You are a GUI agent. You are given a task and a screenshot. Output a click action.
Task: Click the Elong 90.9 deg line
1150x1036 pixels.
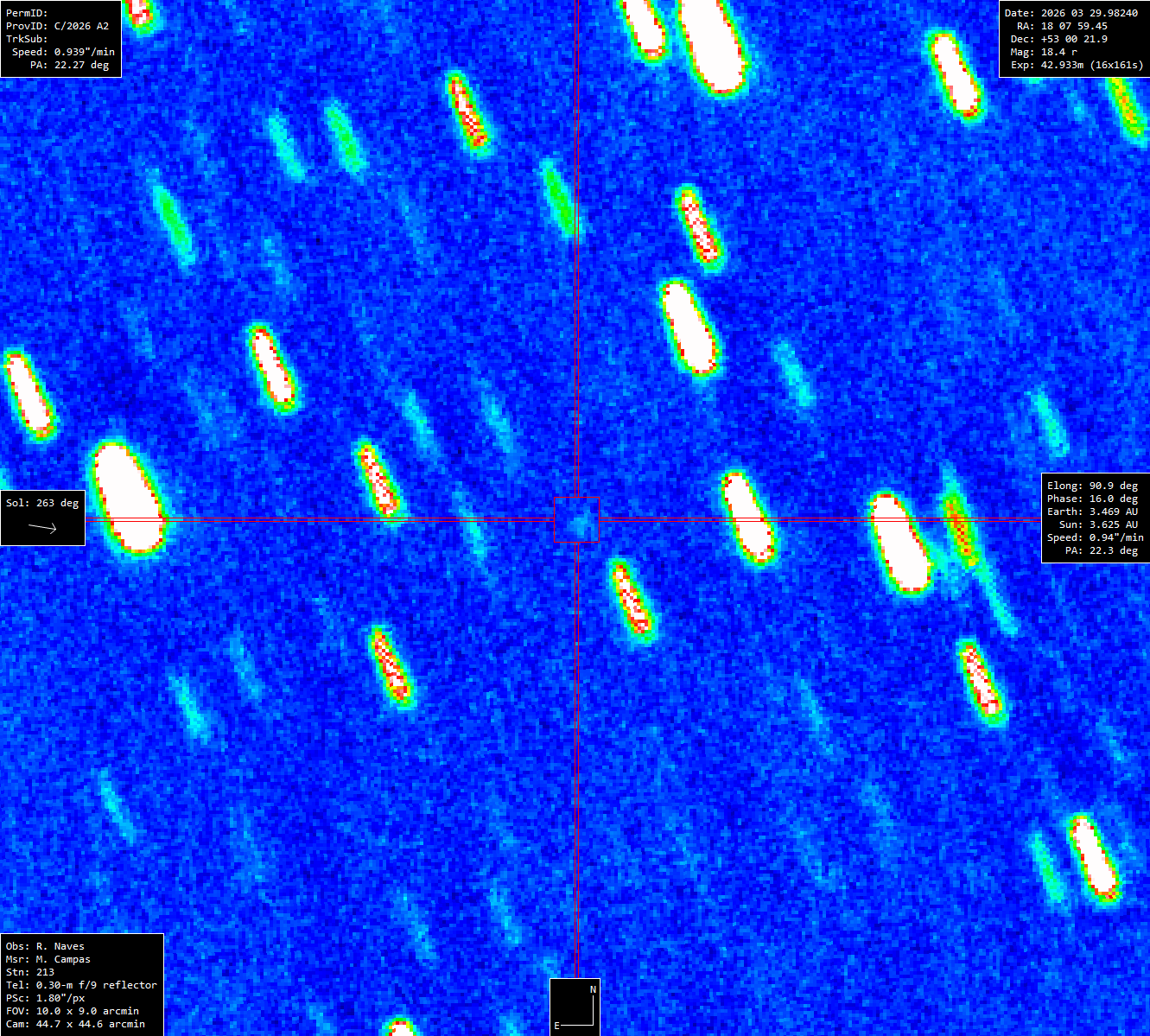[1092, 486]
